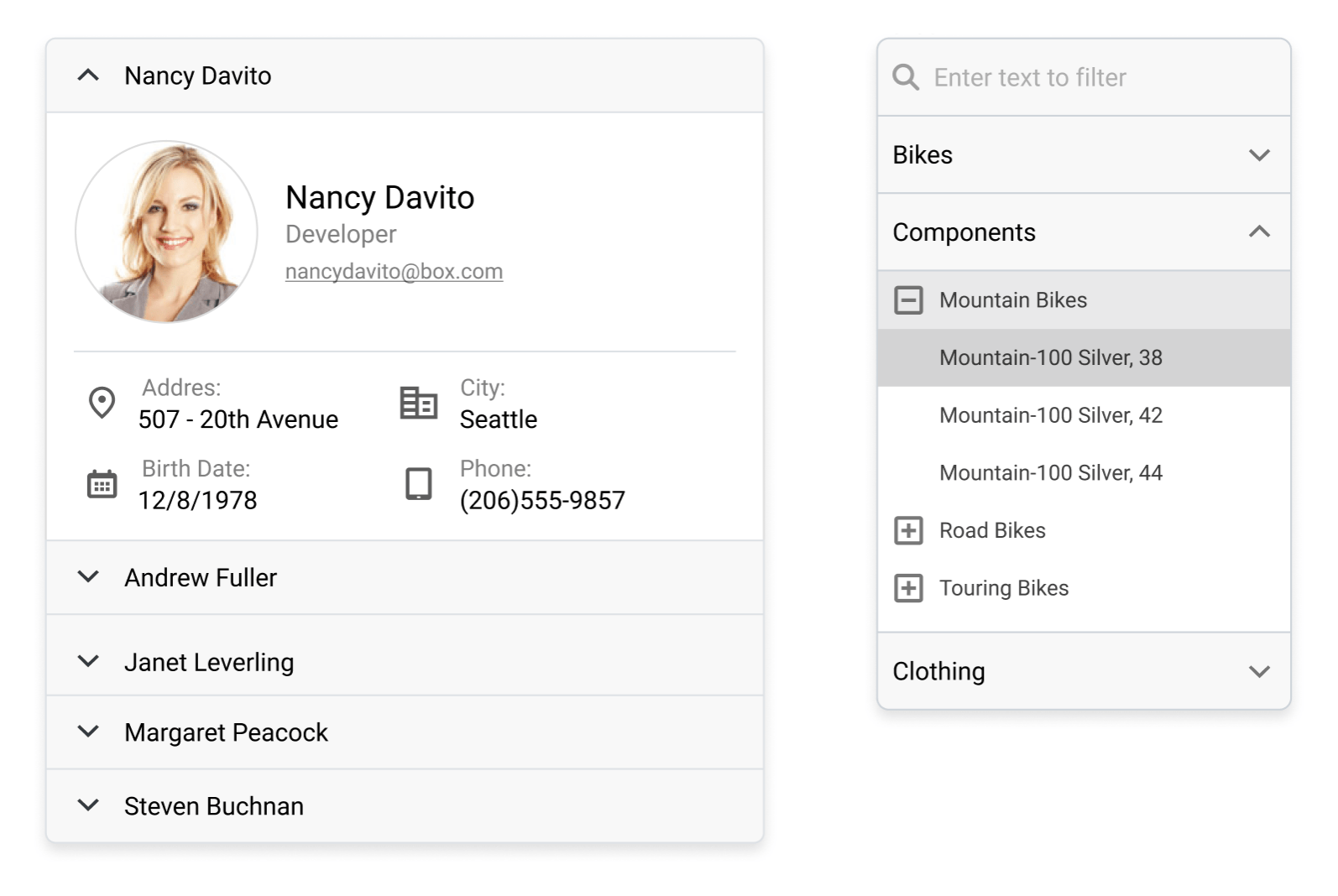1338x896 pixels.
Task: Click the calendar icon beside Birth Date
Action: coord(102,484)
